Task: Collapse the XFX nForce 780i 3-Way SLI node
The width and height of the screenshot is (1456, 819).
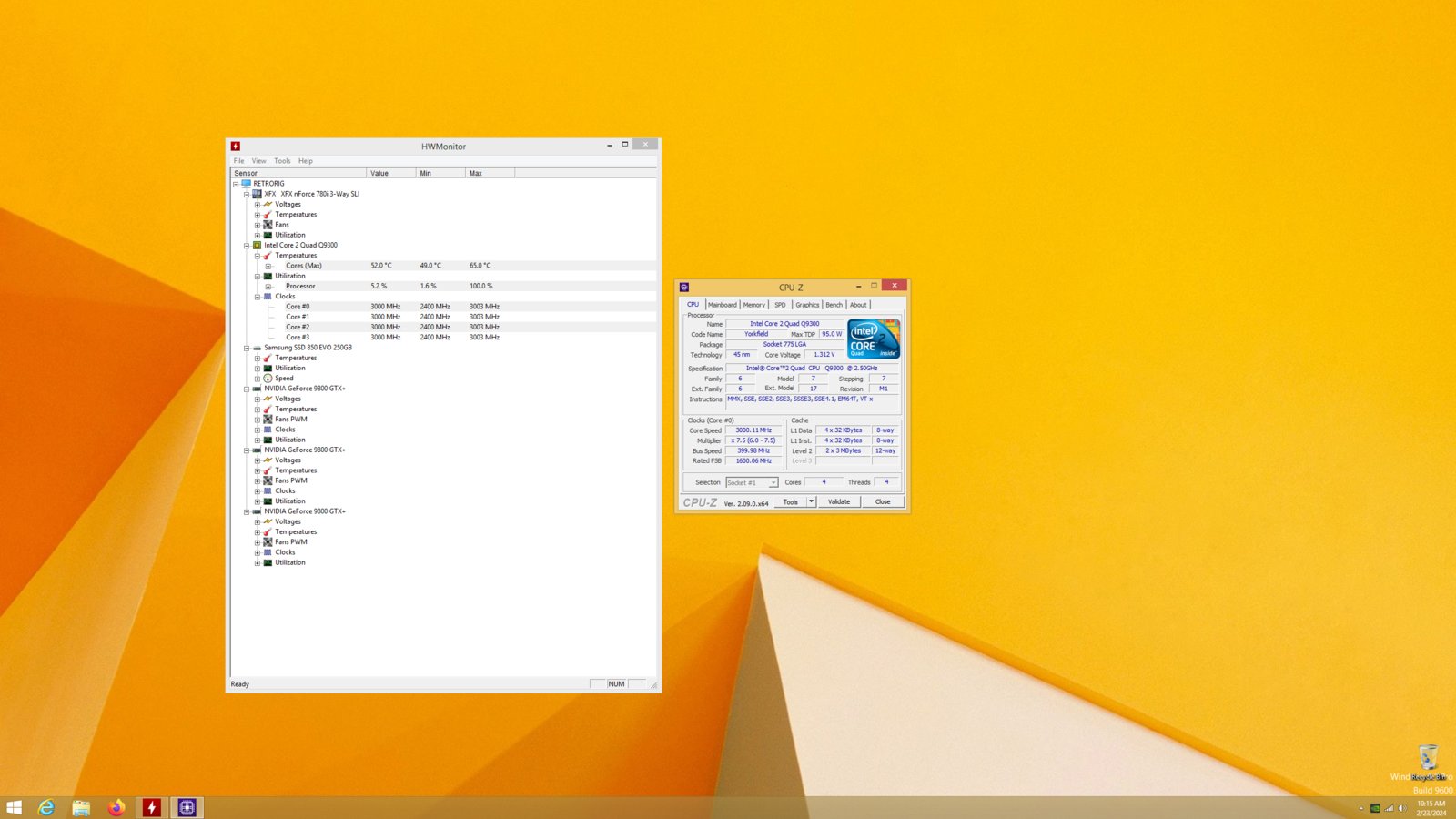Action: click(x=247, y=194)
